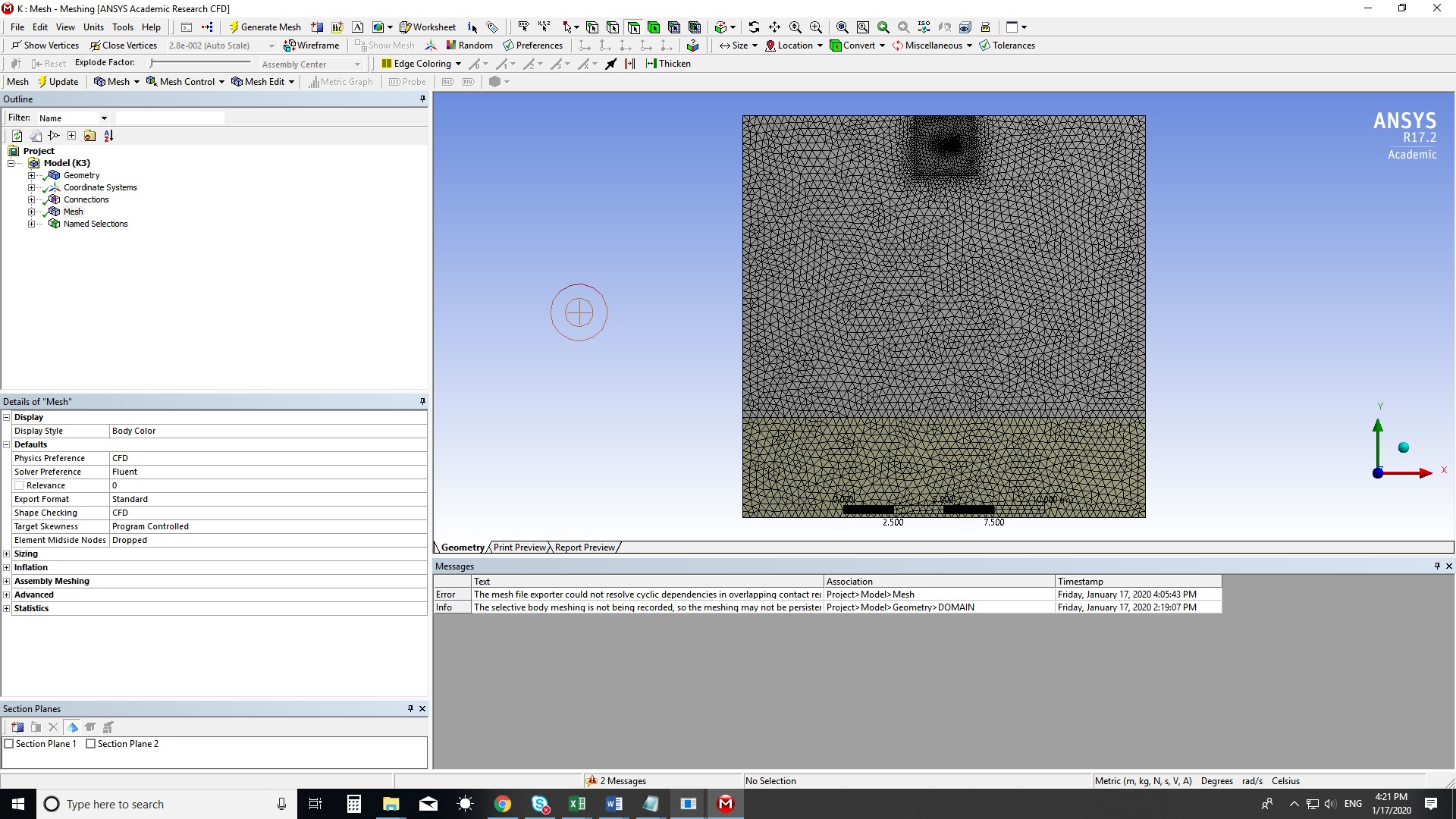Open the Worksheet view

(x=428, y=27)
